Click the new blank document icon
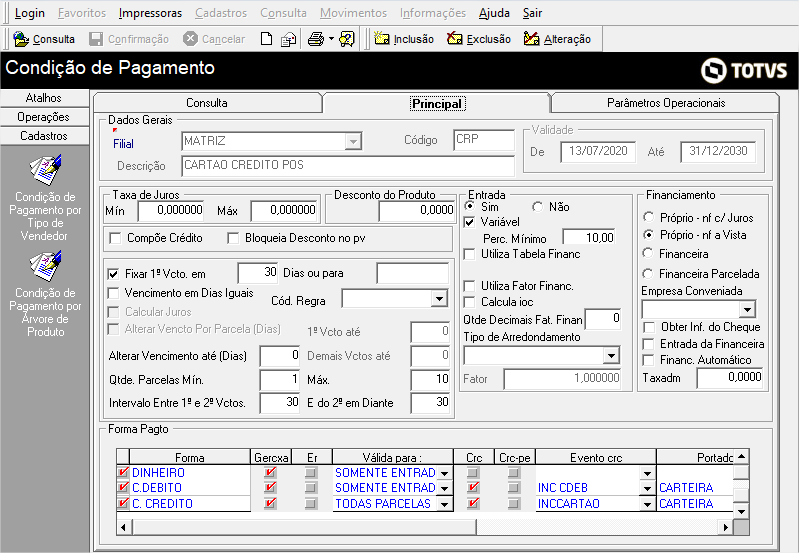Viewport: 799px width, 553px height. pyautogui.click(x=266, y=39)
